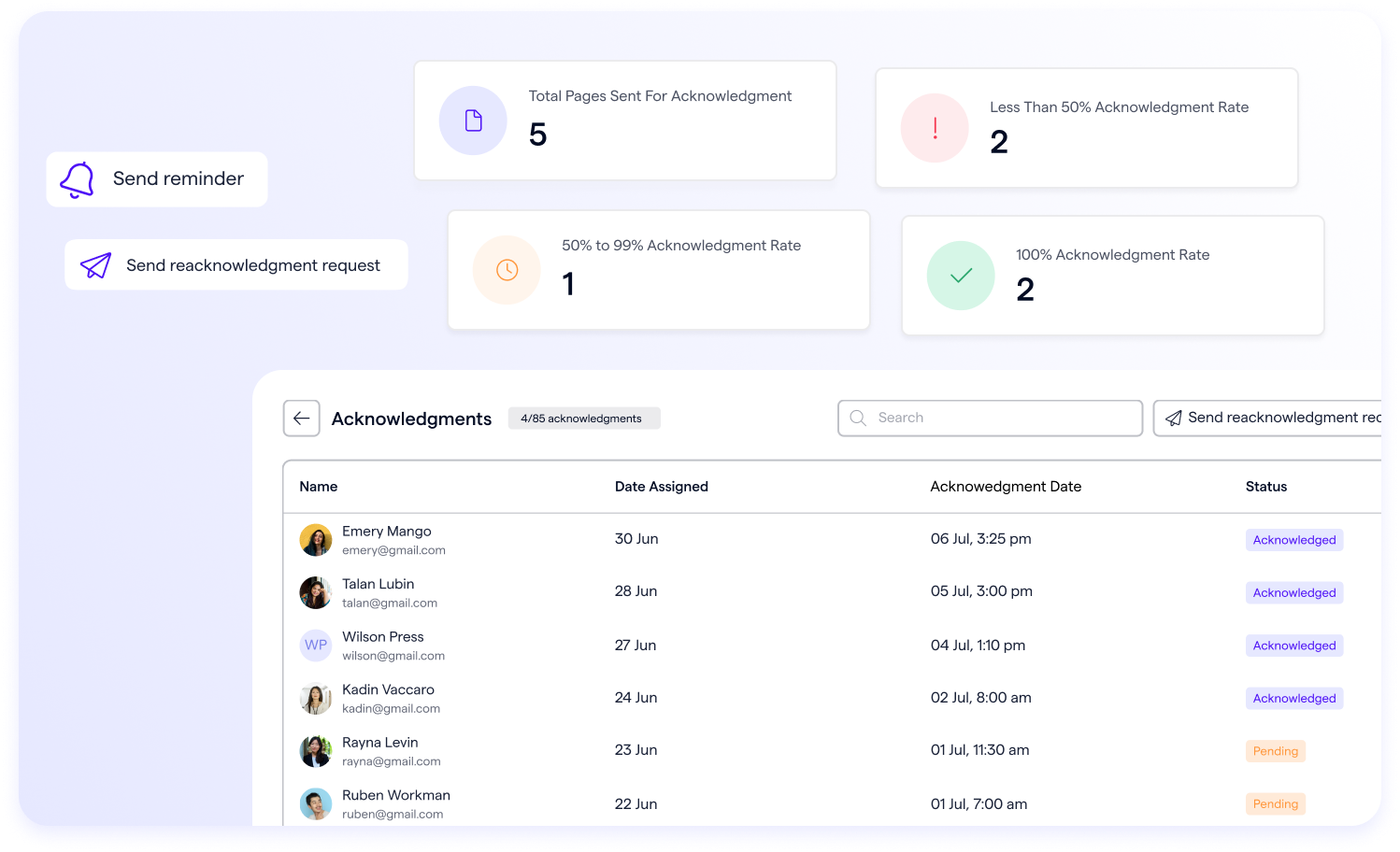
Task: Open the 100% Acknowledgment Rate card
Action: coord(1112,276)
